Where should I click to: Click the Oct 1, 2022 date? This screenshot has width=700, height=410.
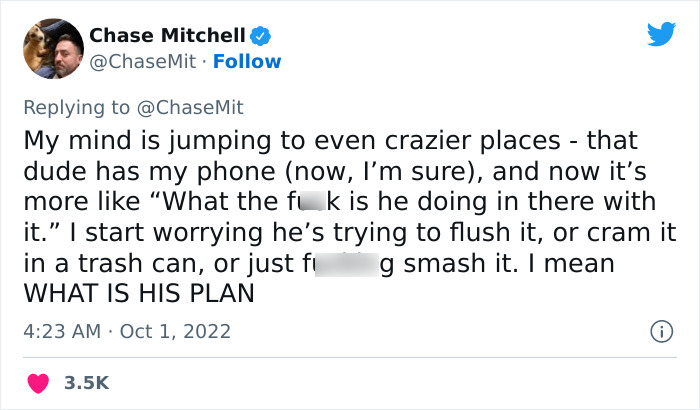(x=176, y=331)
